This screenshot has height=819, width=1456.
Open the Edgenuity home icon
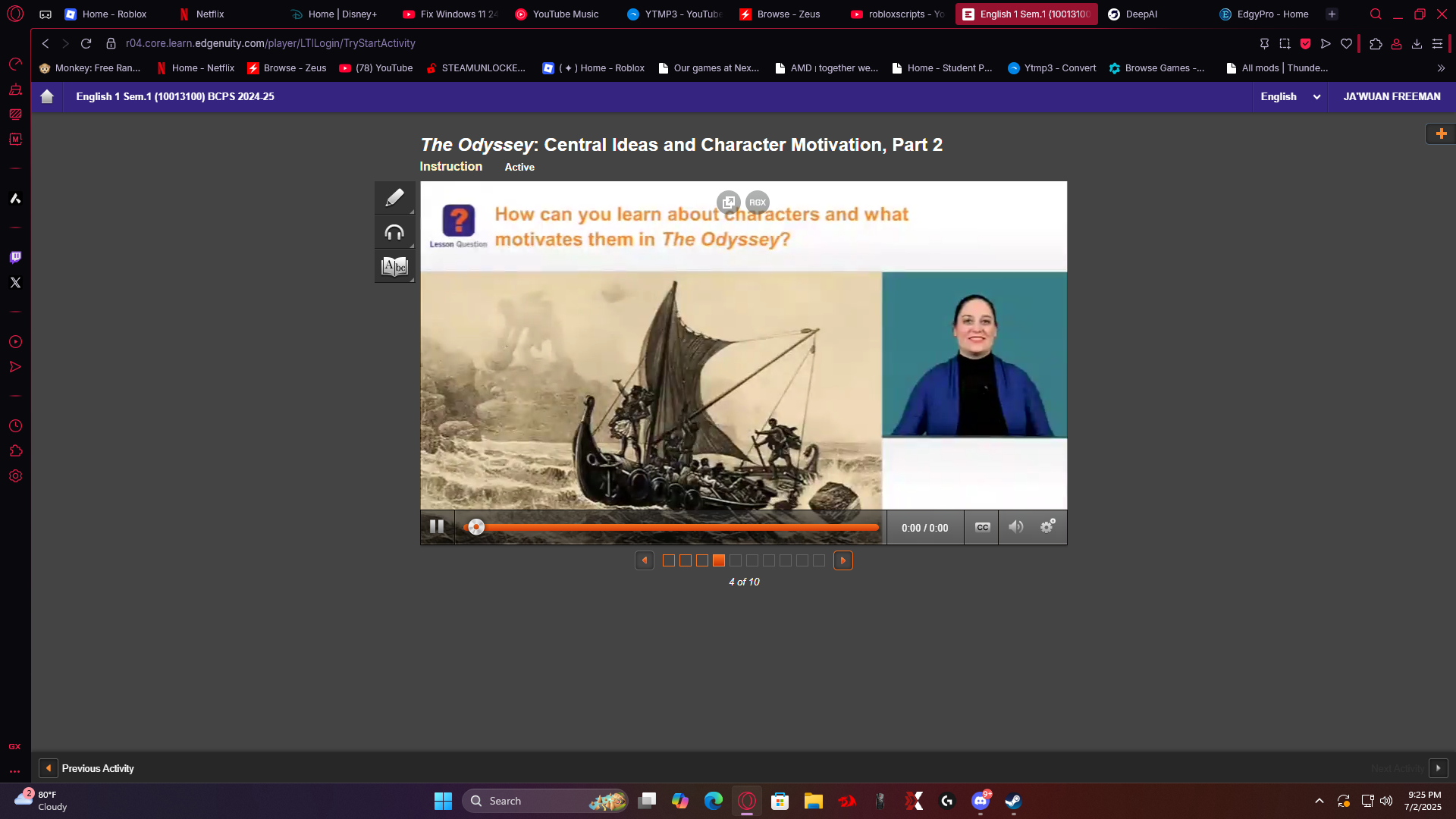[x=47, y=96]
